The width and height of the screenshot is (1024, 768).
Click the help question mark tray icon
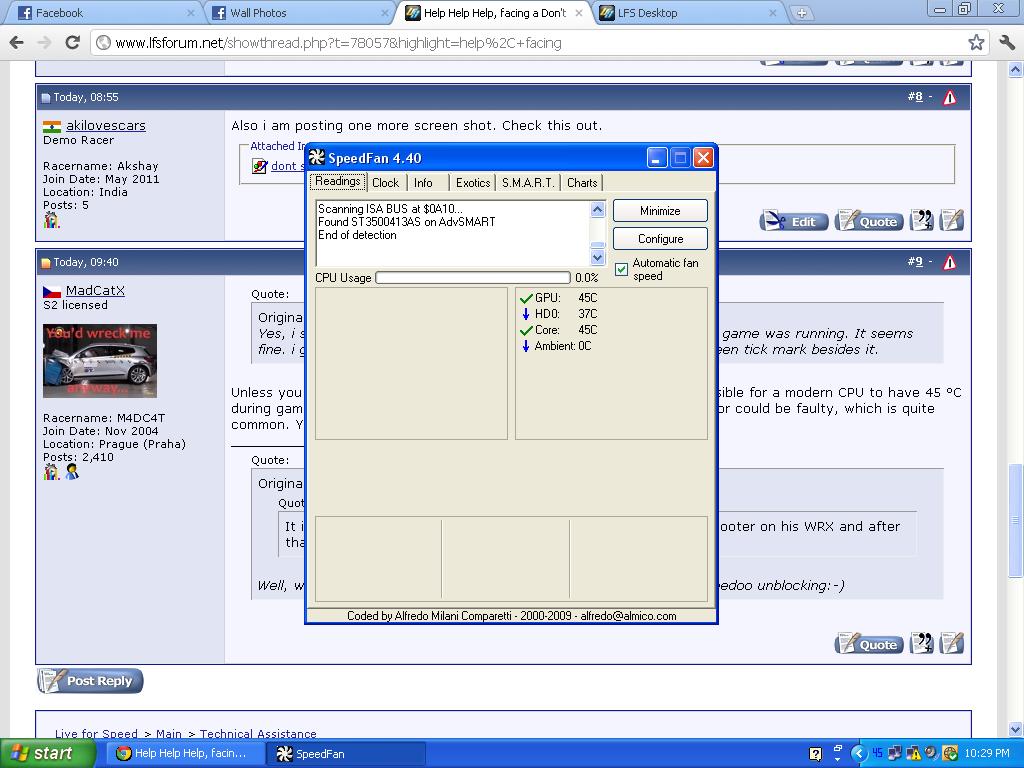[x=815, y=754]
